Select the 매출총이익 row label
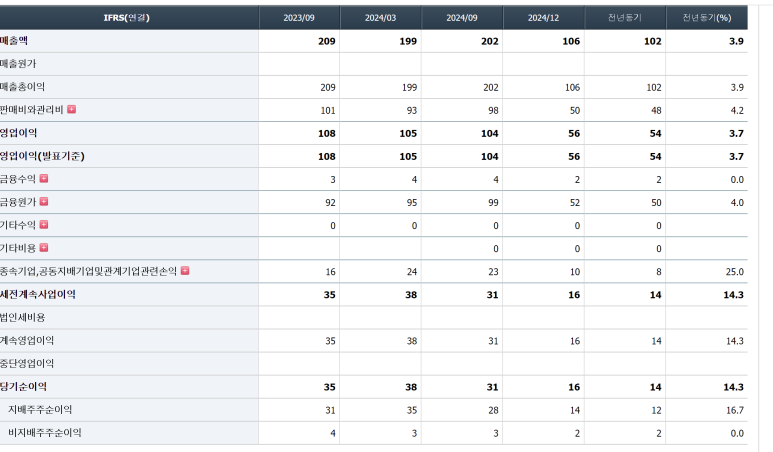 coord(23,87)
